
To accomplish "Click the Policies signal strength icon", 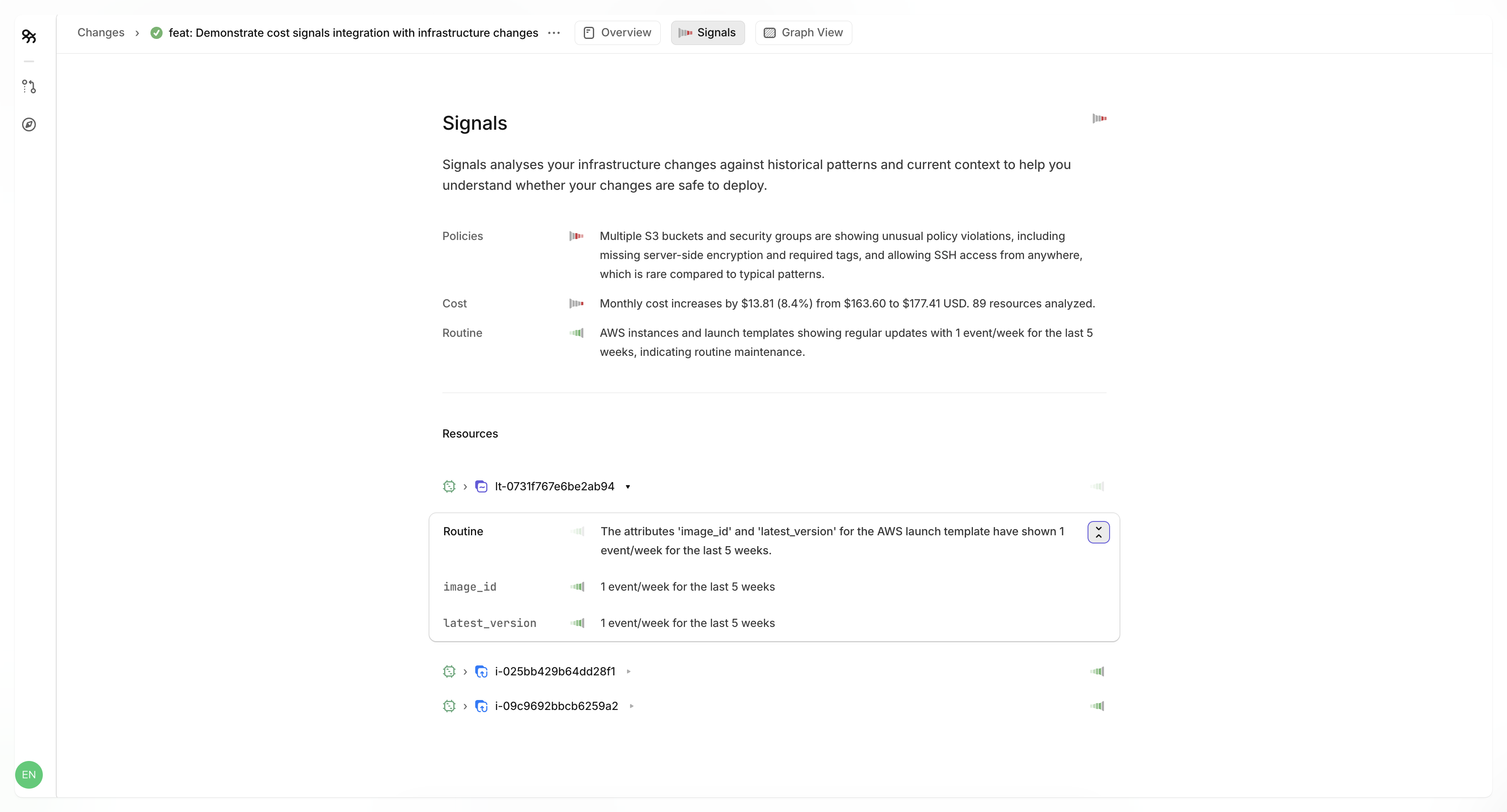I will click(576, 237).
